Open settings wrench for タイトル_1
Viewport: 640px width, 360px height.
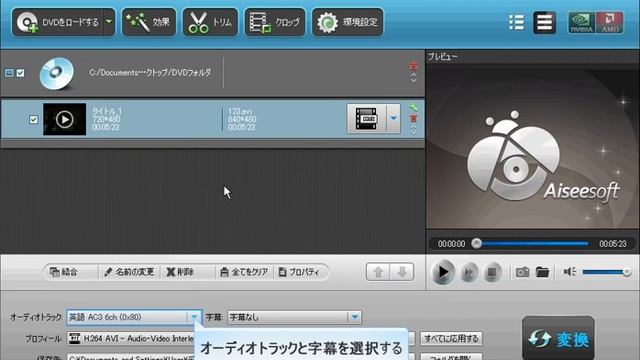(413, 107)
